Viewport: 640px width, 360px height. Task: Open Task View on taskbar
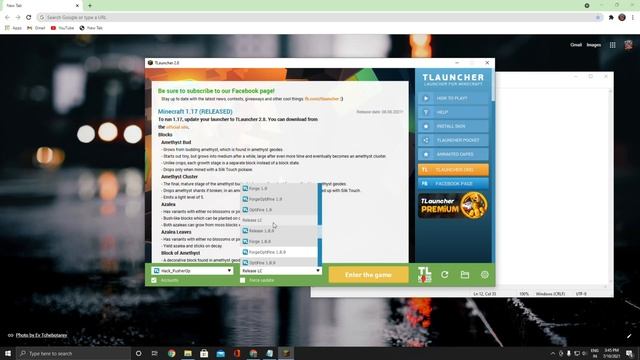click(x=155, y=353)
